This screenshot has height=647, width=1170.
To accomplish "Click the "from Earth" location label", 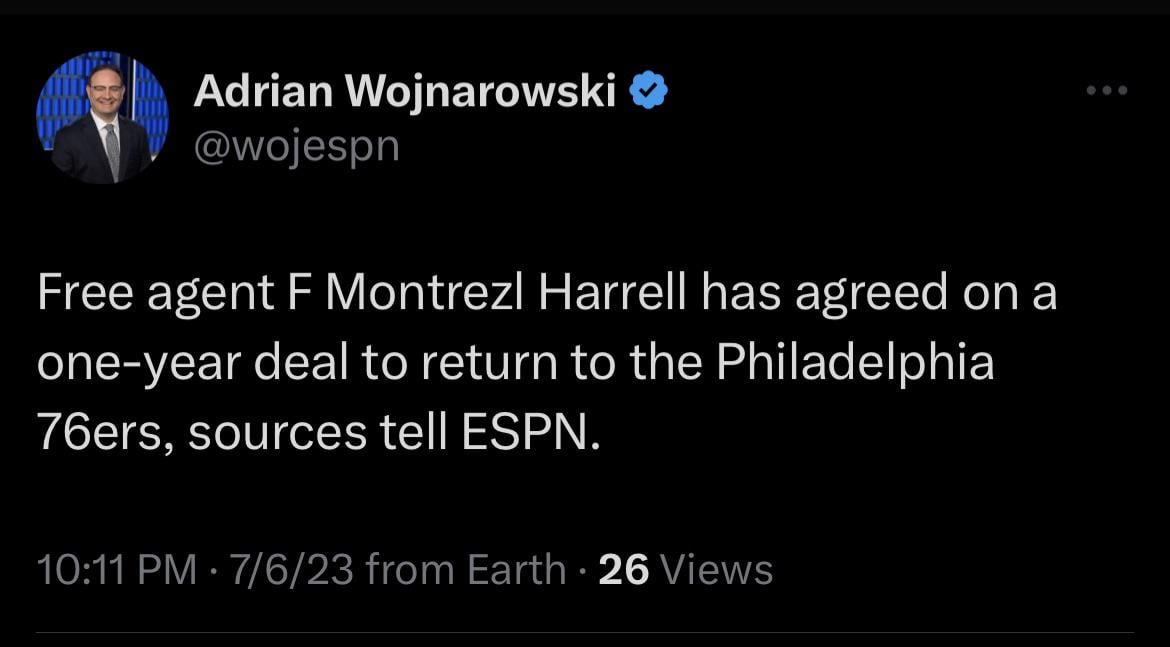I will [x=466, y=569].
